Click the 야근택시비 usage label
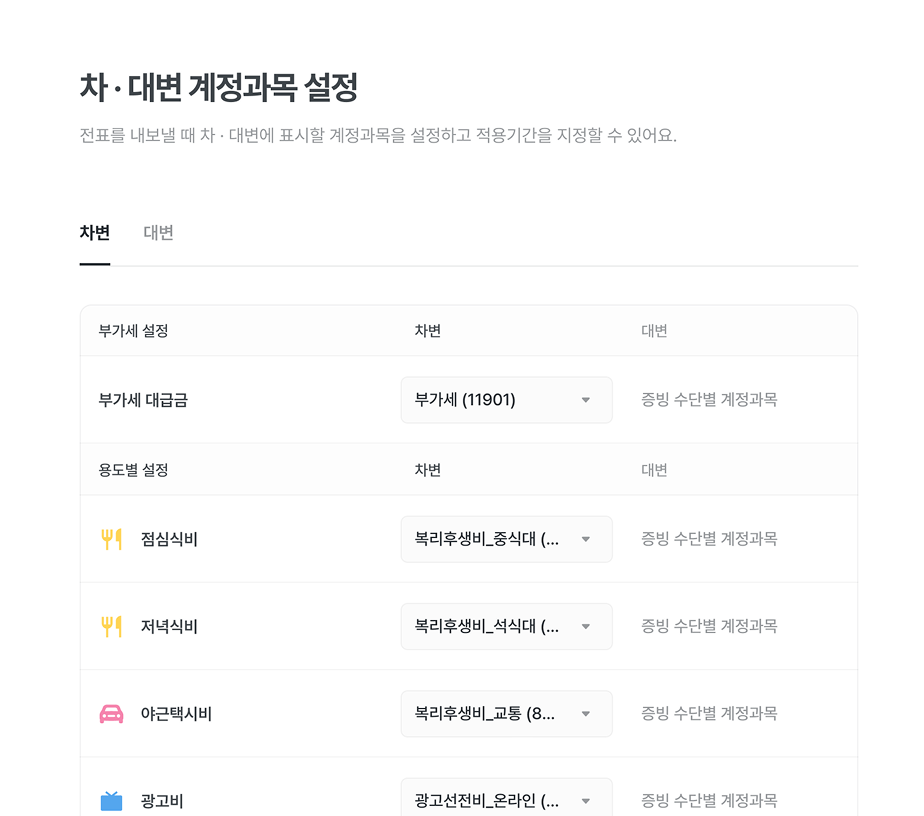The width and height of the screenshot is (924, 816). 176,714
